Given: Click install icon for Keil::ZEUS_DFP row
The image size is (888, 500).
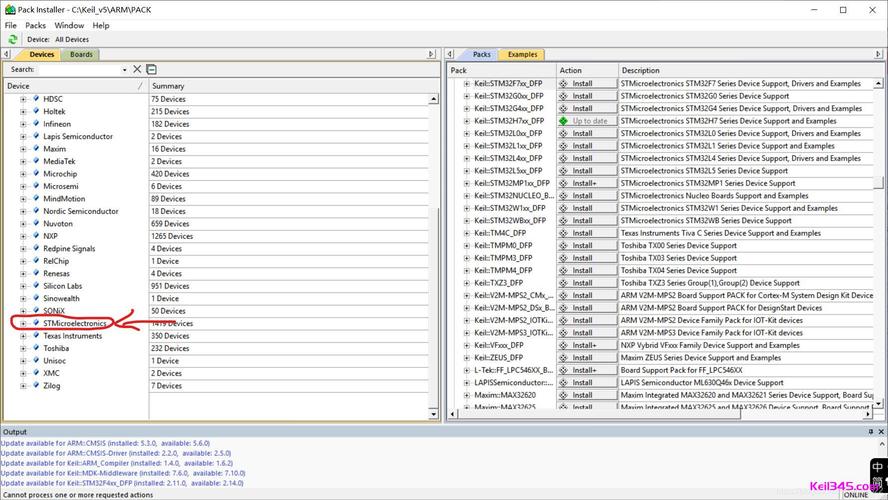Looking at the screenshot, I should [563, 357].
